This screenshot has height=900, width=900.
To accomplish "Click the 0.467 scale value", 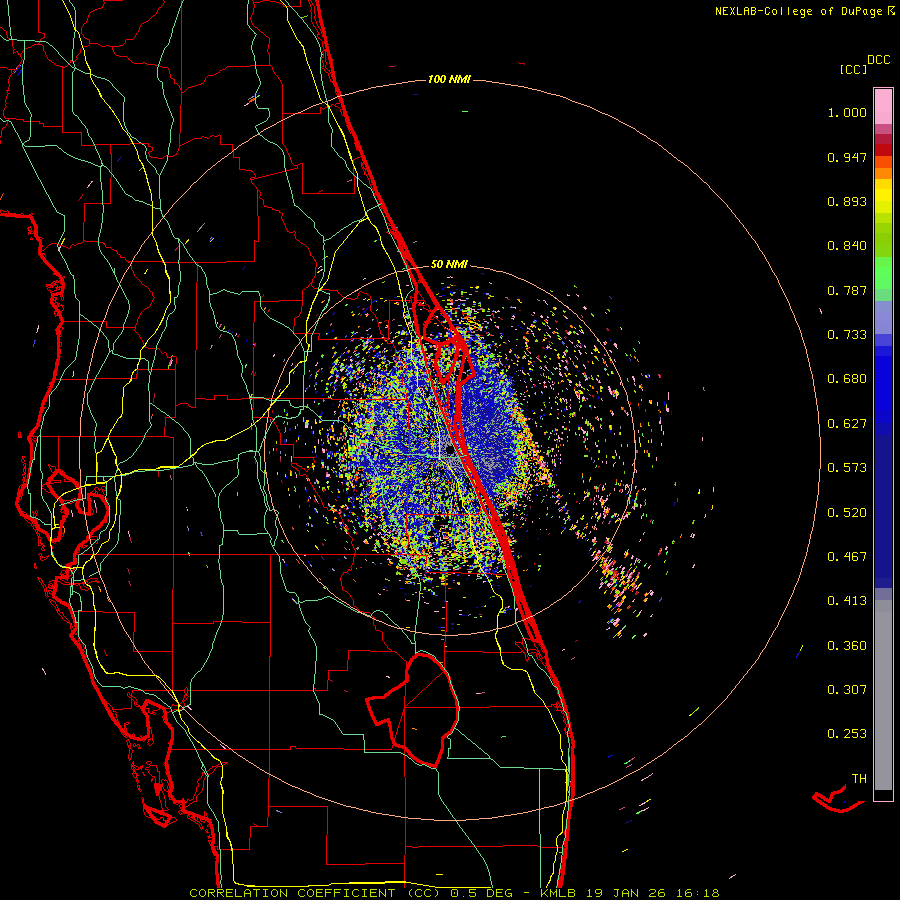I will (847, 557).
